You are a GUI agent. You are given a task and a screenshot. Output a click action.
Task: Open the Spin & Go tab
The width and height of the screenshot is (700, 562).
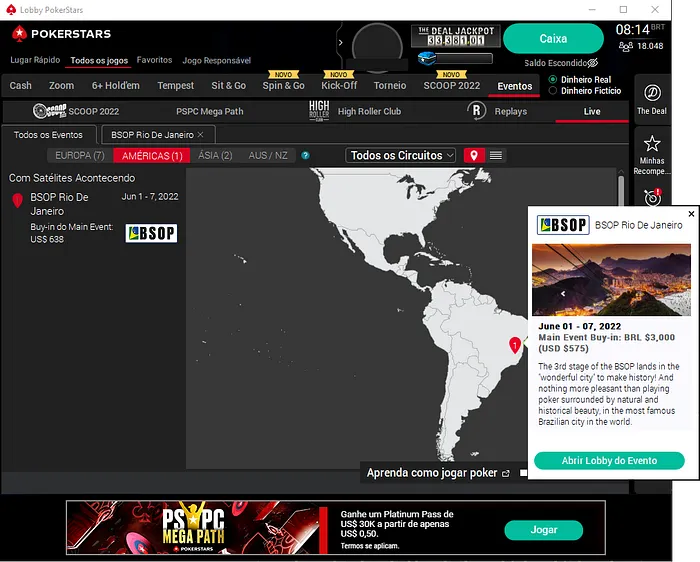click(283, 86)
